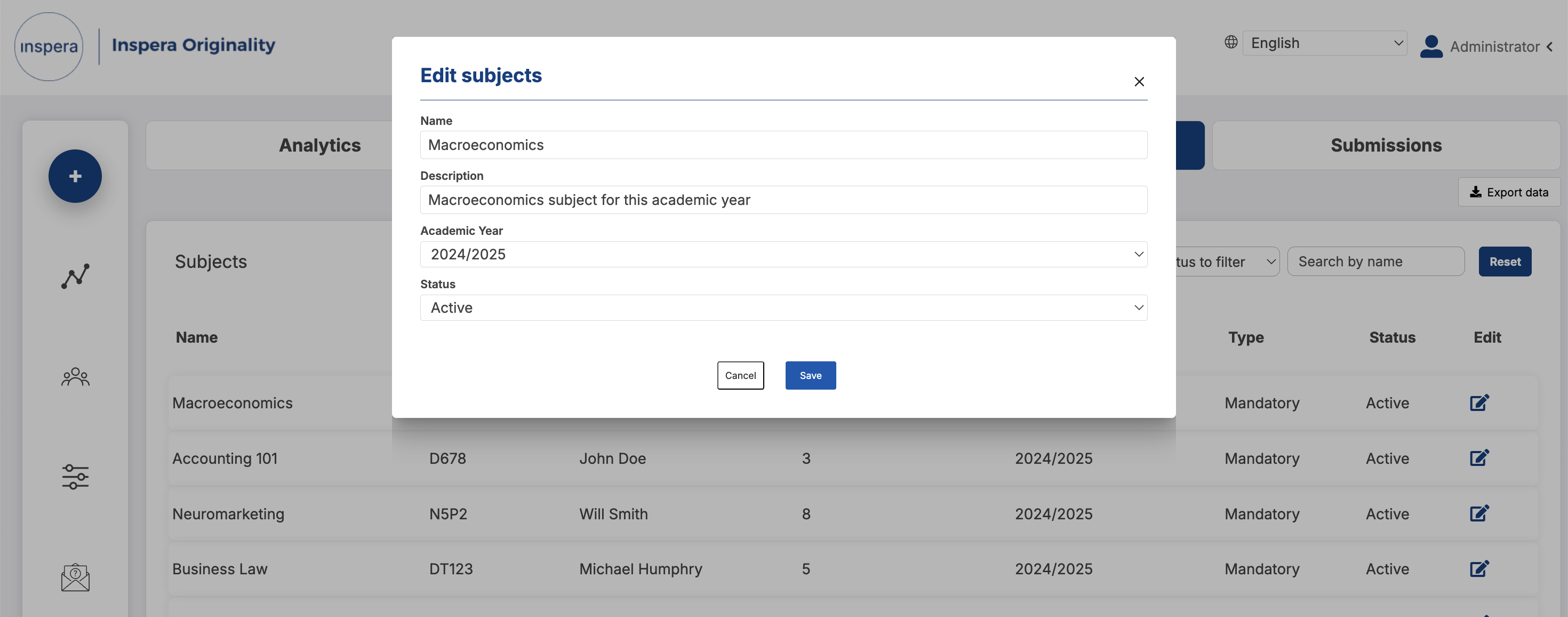Click the Export data button
The image size is (1568, 617).
pyautogui.click(x=1508, y=193)
